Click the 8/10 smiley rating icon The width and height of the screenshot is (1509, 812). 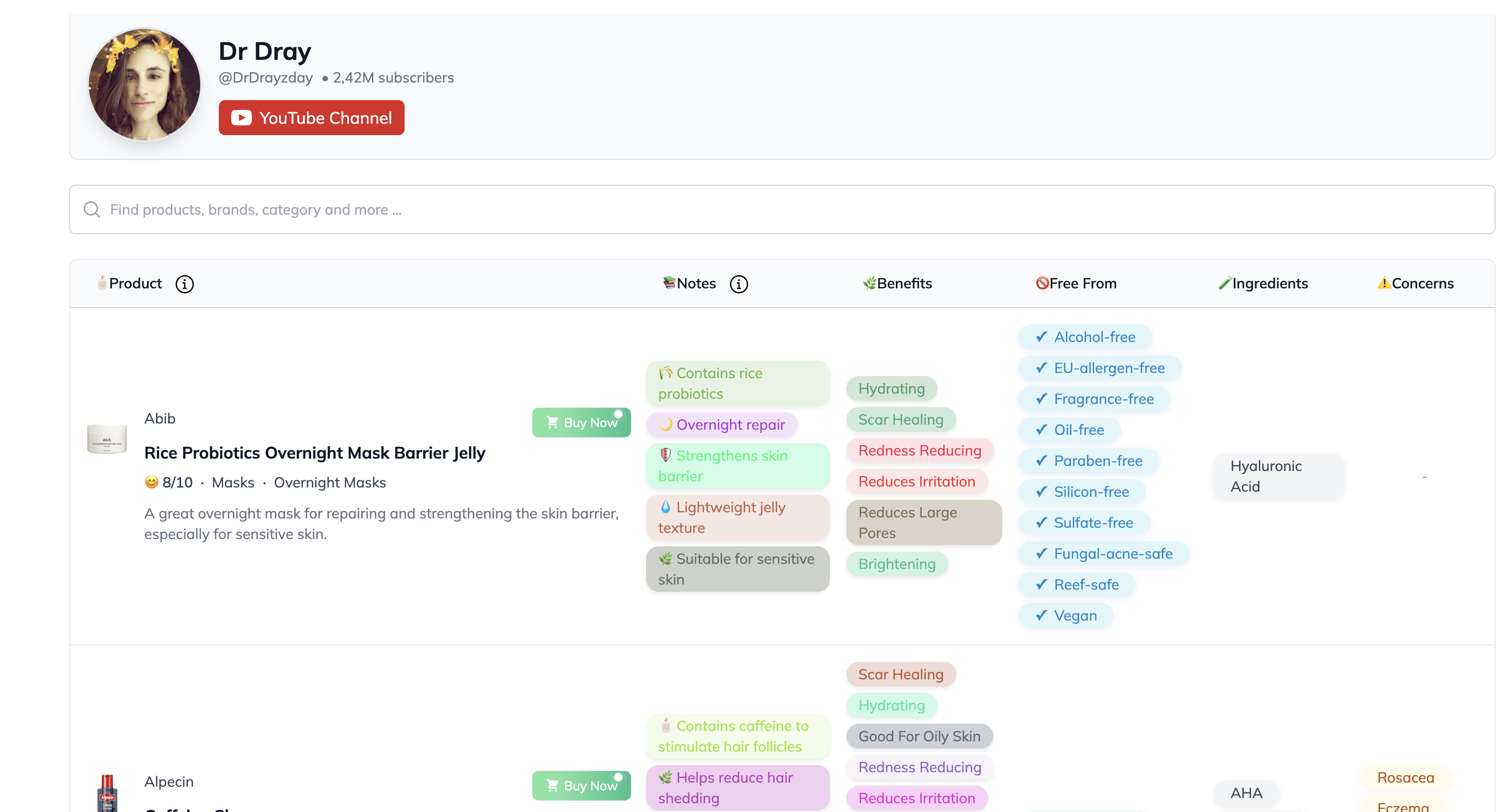point(152,482)
